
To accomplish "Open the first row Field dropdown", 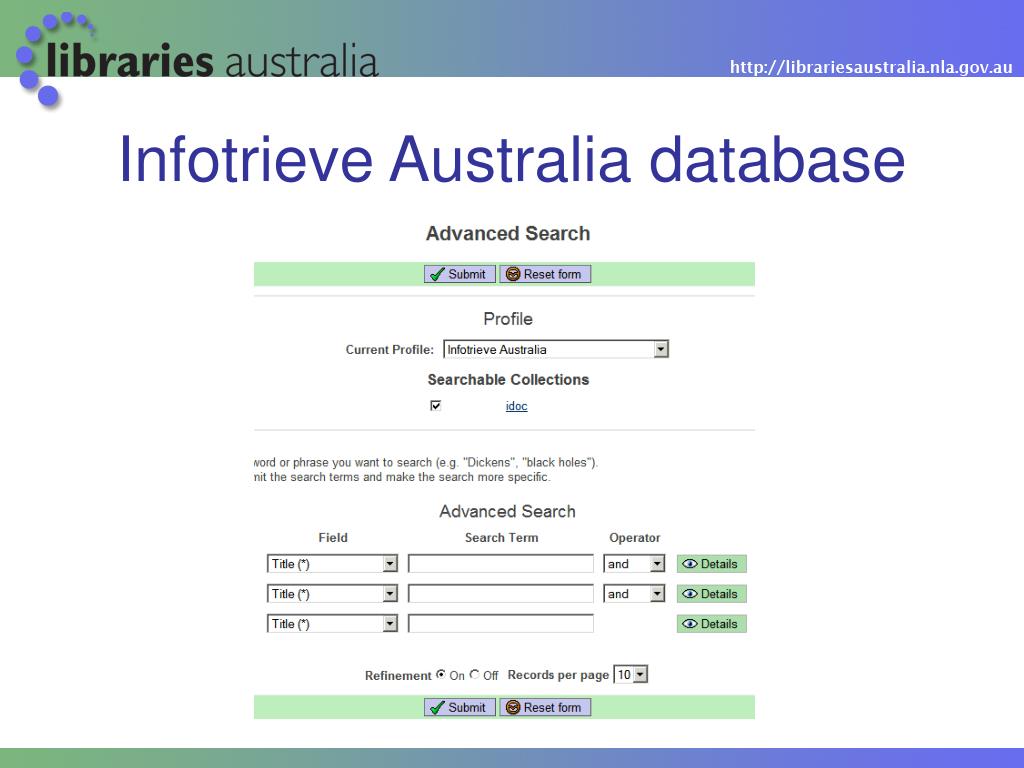I will pos(332,564).
